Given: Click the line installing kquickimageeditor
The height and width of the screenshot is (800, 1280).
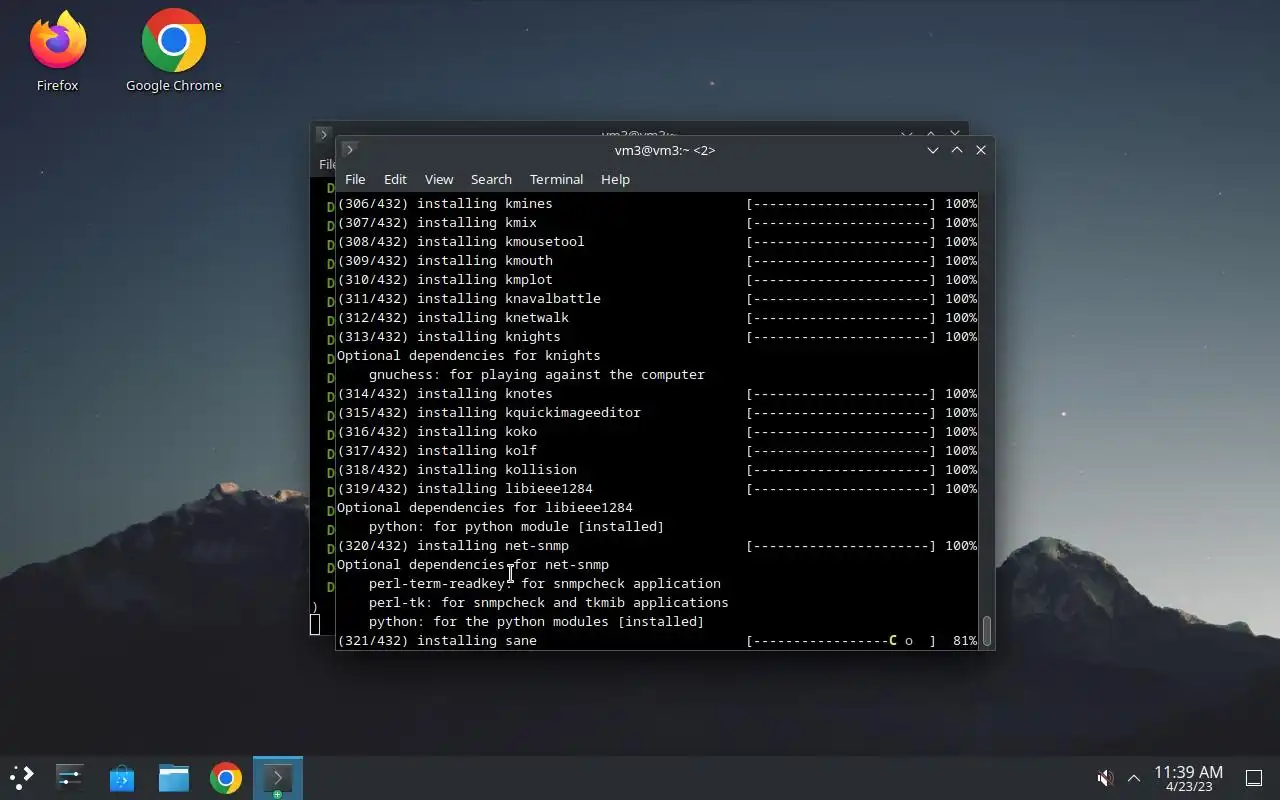Looking at the screenshot, I should pyautogui.click(x=657, y=412).
